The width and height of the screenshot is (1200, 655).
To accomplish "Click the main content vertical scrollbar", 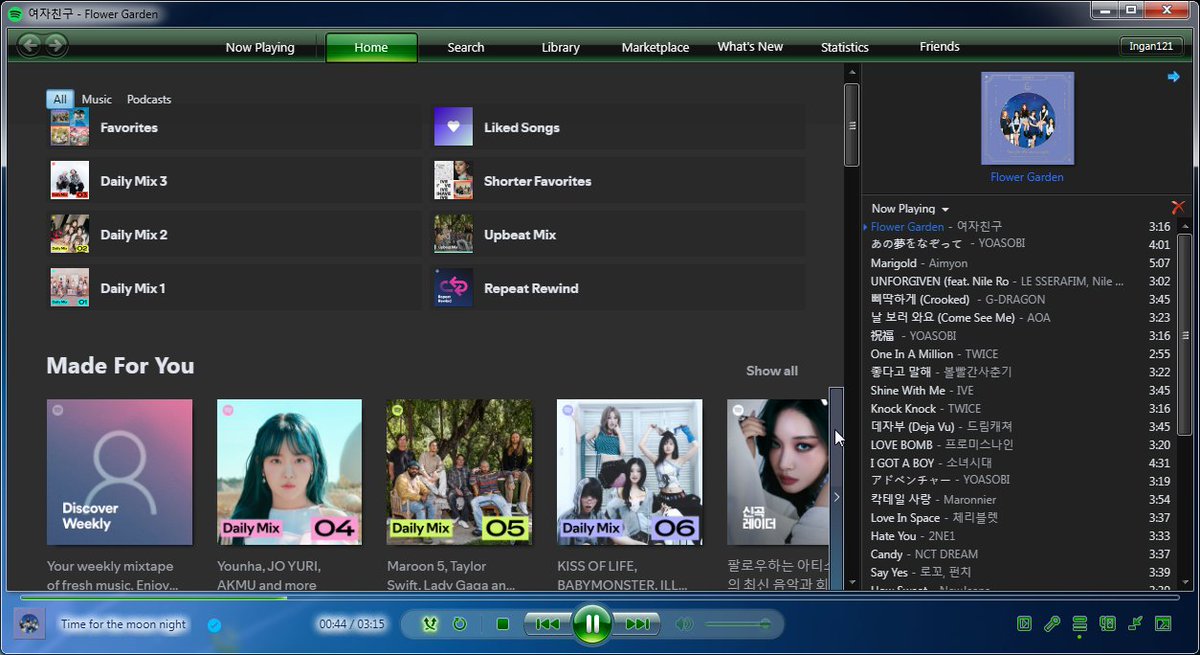I will [851, 125].
